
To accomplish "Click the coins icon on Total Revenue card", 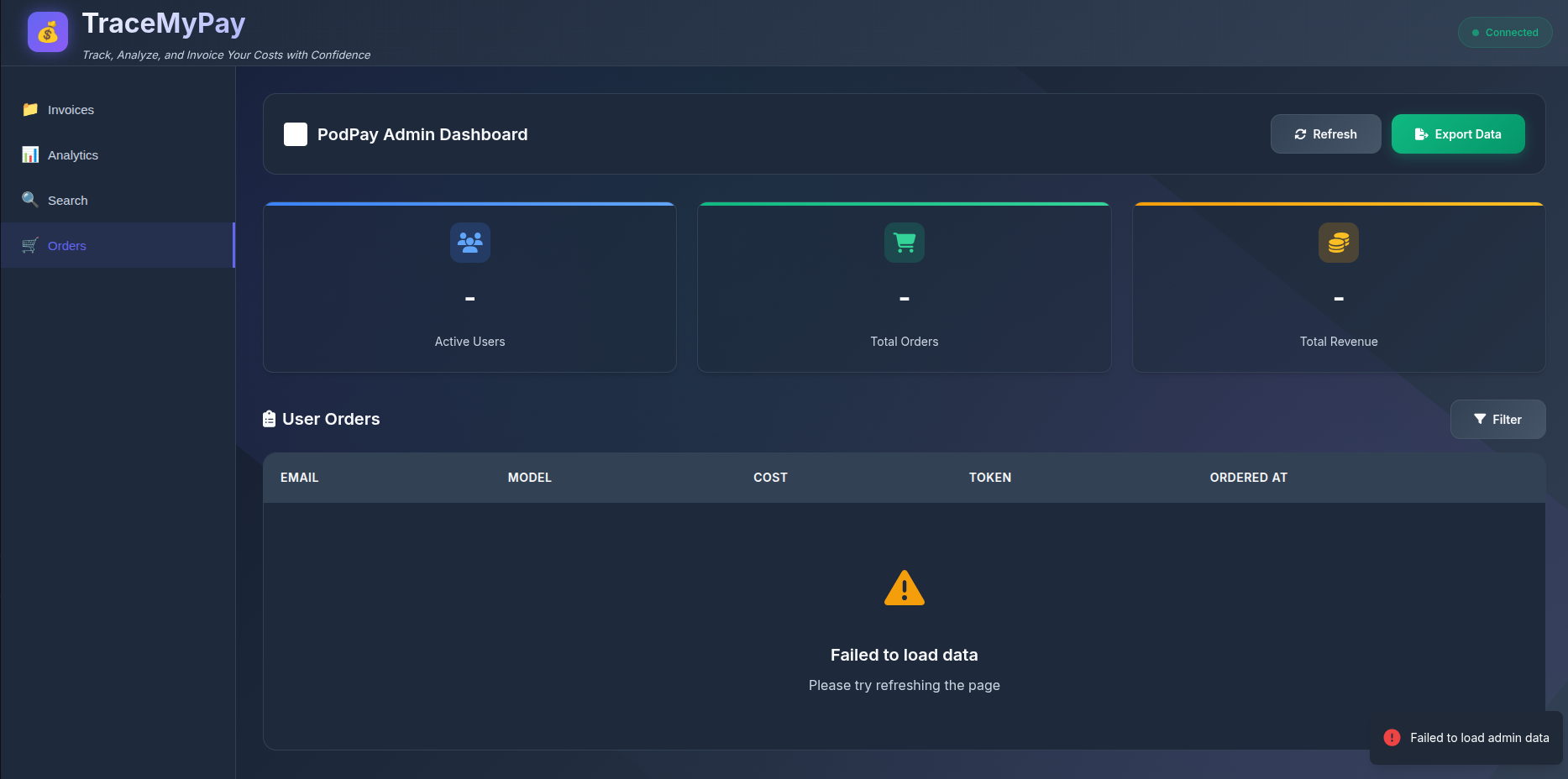I will tap(1338, 243).
